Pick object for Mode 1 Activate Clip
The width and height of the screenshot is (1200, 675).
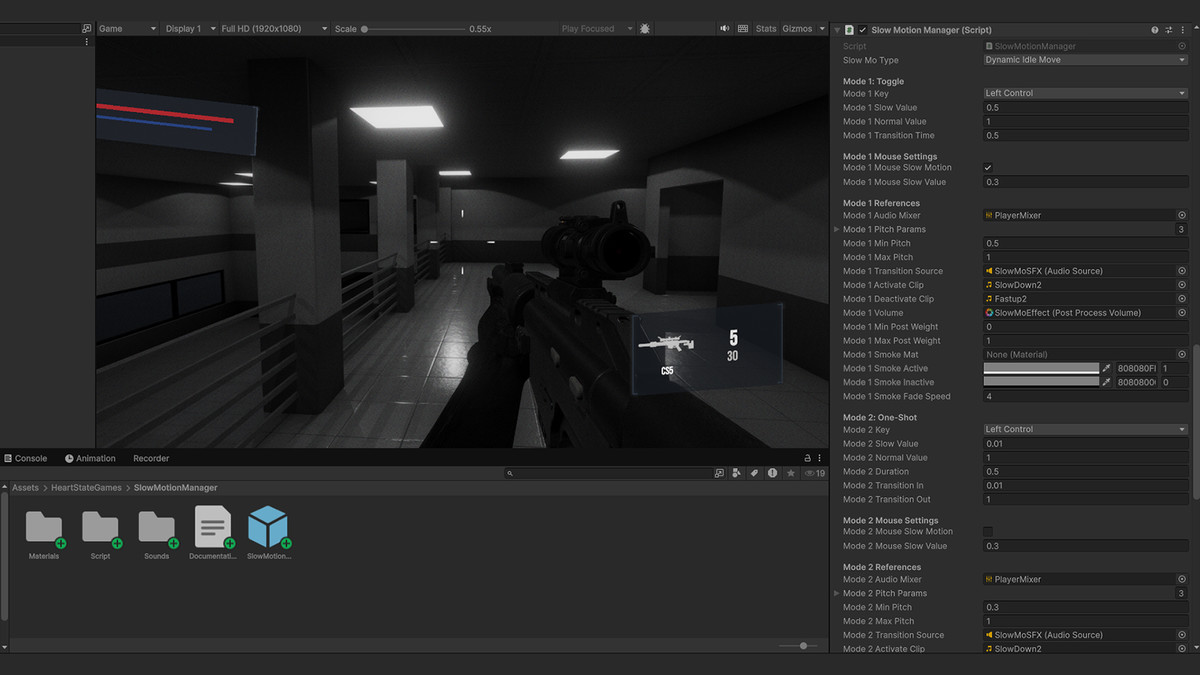point(1181,285)
